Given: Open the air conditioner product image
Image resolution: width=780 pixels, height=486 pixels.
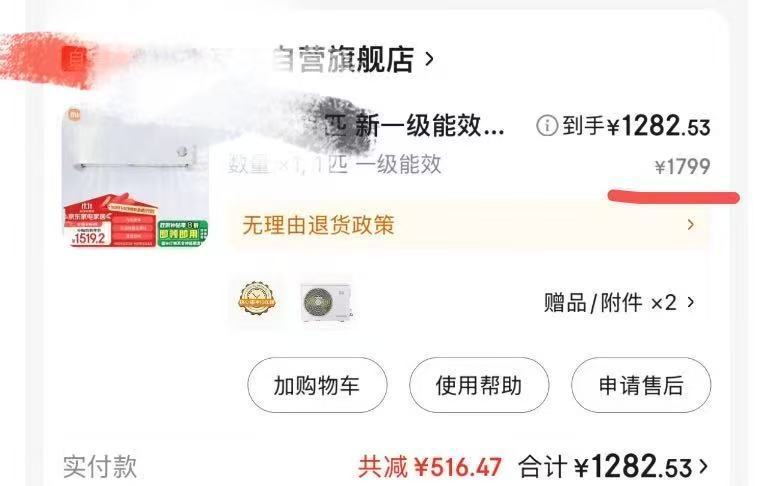Looking at the screenshot, I should [x=135, y=177].
